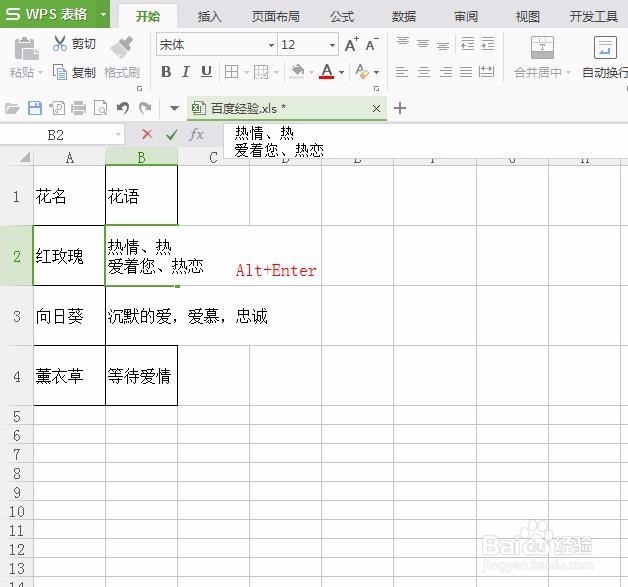Click the Paste icon

tap(26, 49)
